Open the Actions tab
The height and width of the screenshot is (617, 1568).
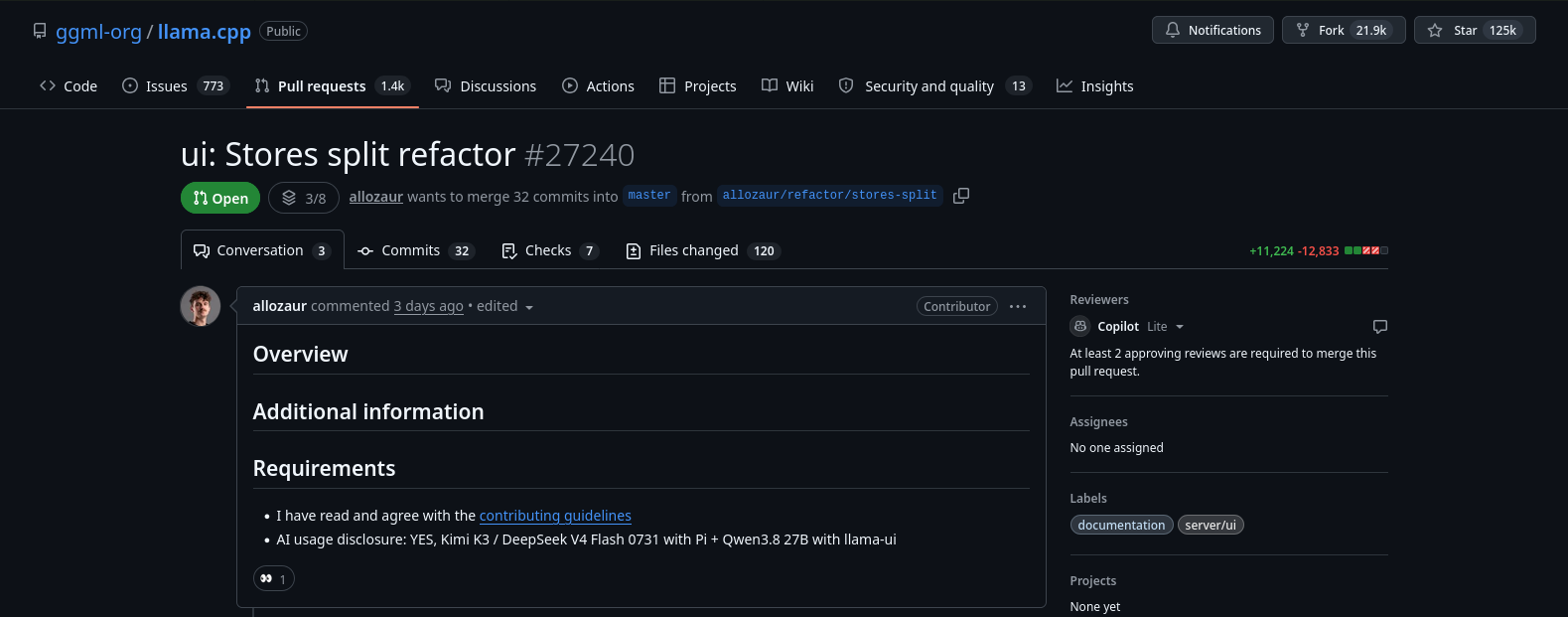(x=598, y=86)
